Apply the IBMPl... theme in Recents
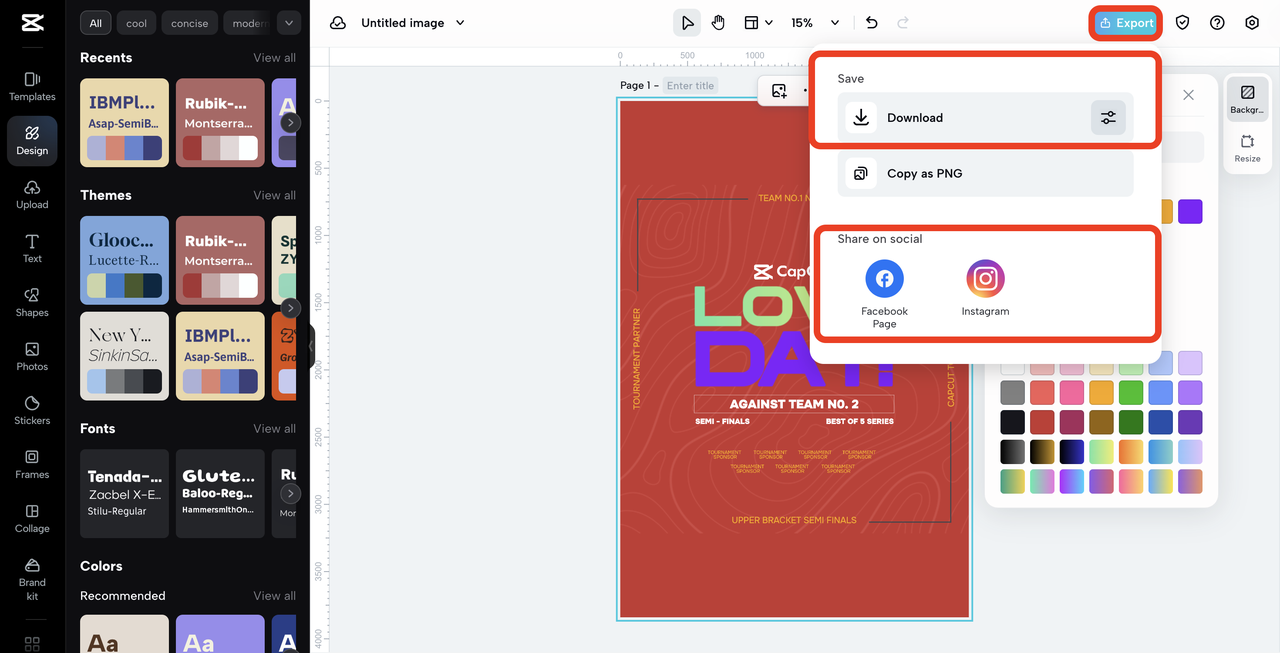Viewport: 1280px width, 653px height. 124,122
